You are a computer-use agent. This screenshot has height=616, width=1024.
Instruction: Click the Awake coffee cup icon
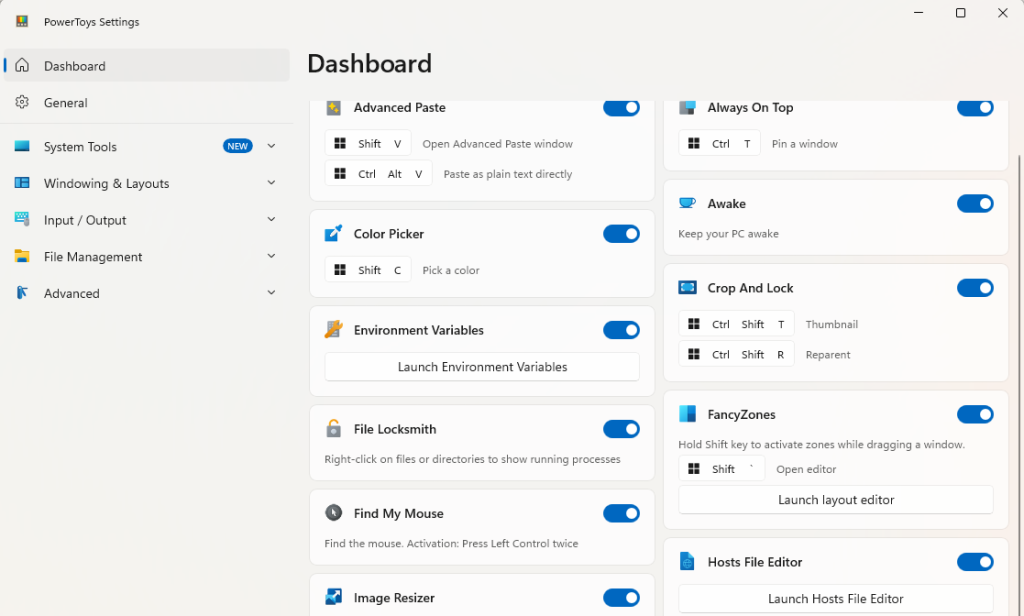click(x=687, y=203)
